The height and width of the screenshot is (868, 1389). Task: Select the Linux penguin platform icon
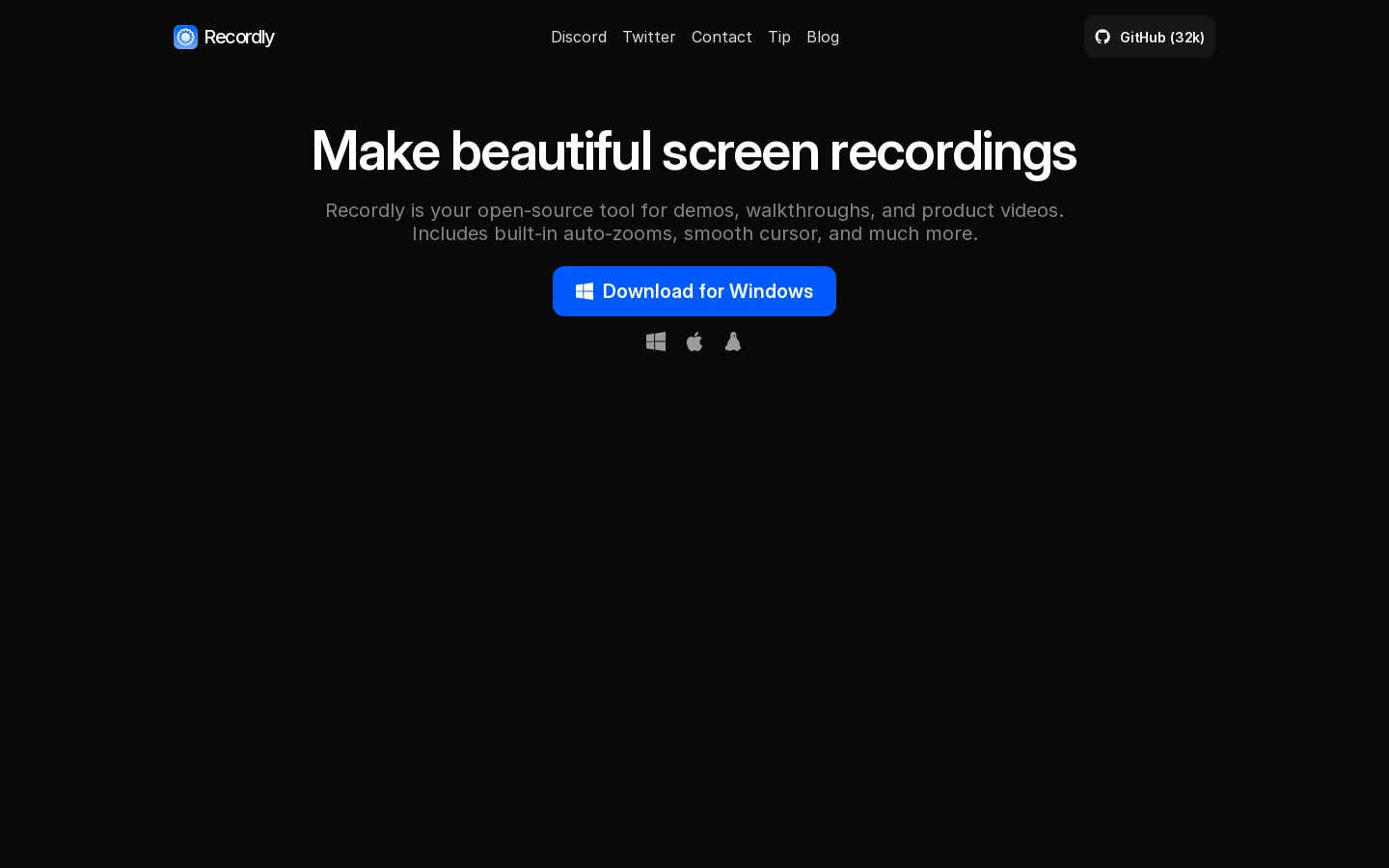[733, 341]
